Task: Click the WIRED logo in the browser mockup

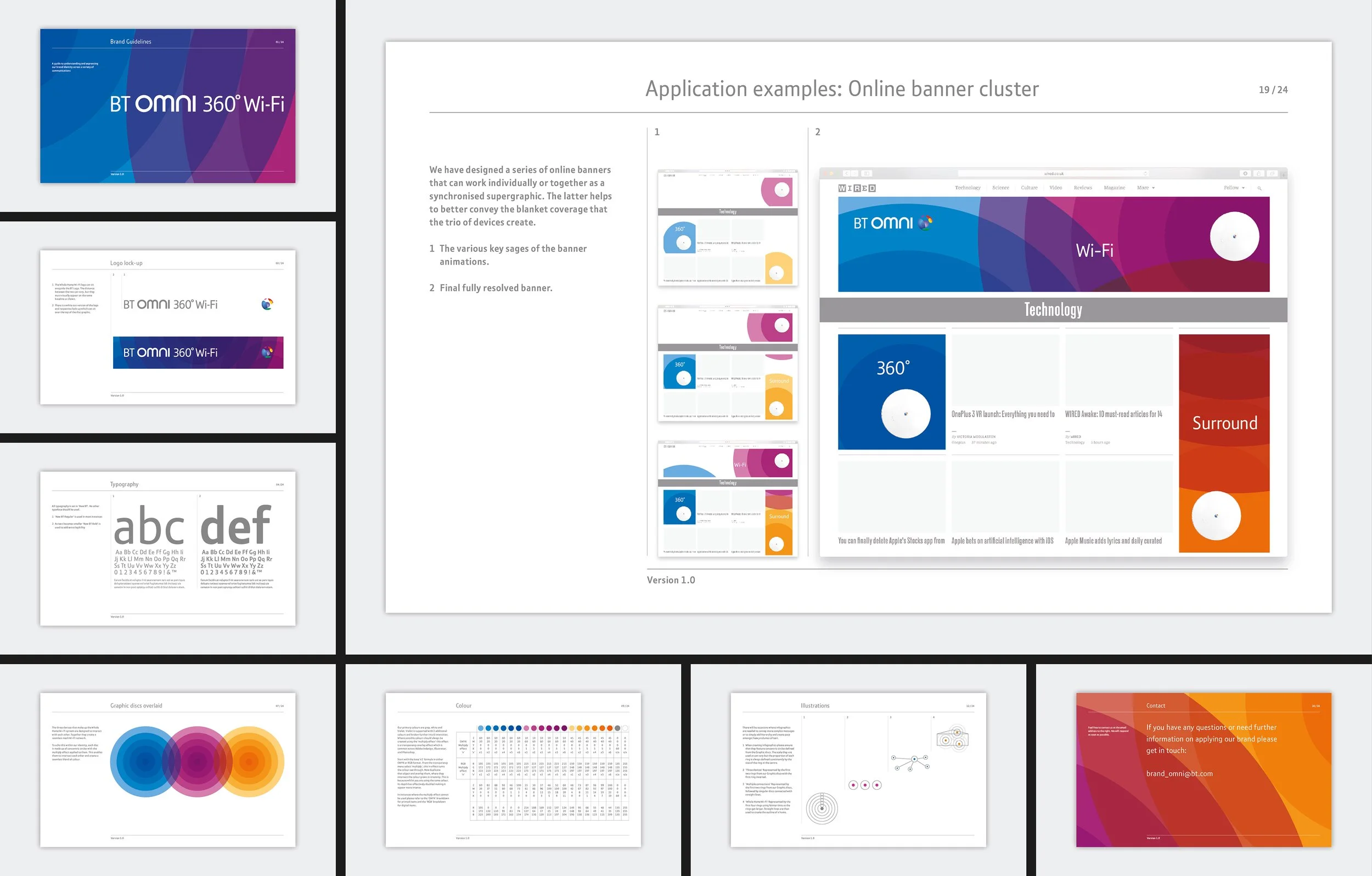Action: point(857,188)
